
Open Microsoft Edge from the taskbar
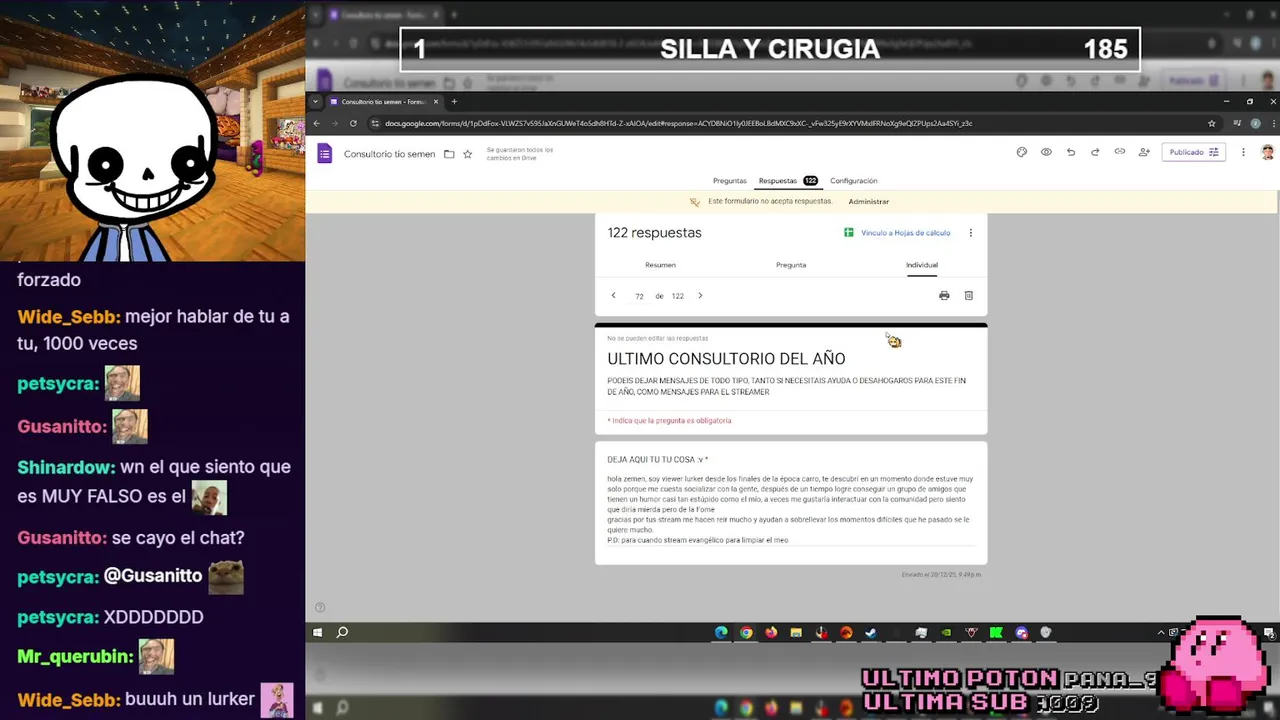click(721, 632)
